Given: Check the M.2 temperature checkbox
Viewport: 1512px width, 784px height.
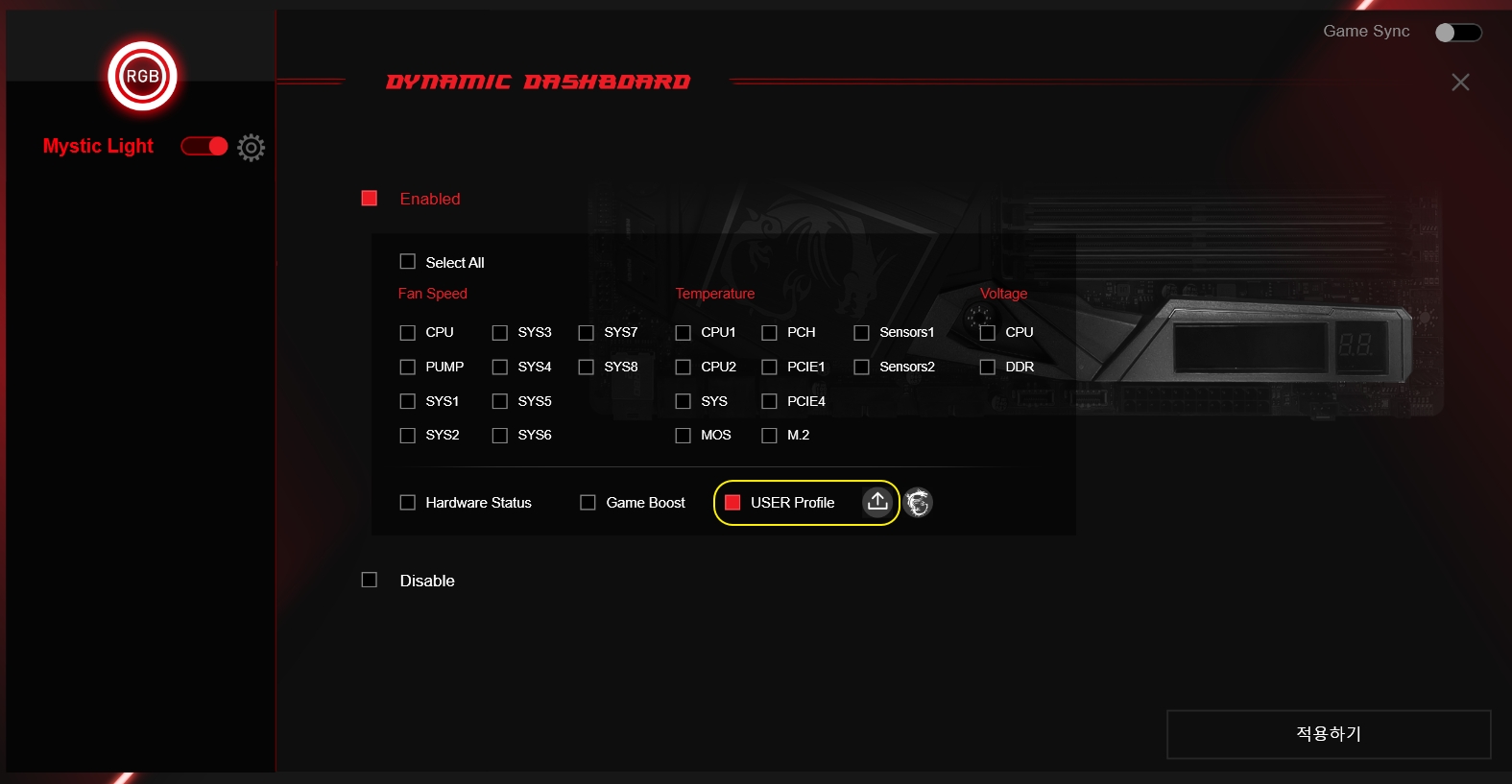Looking at the screenshot, I should coord(770,435).
